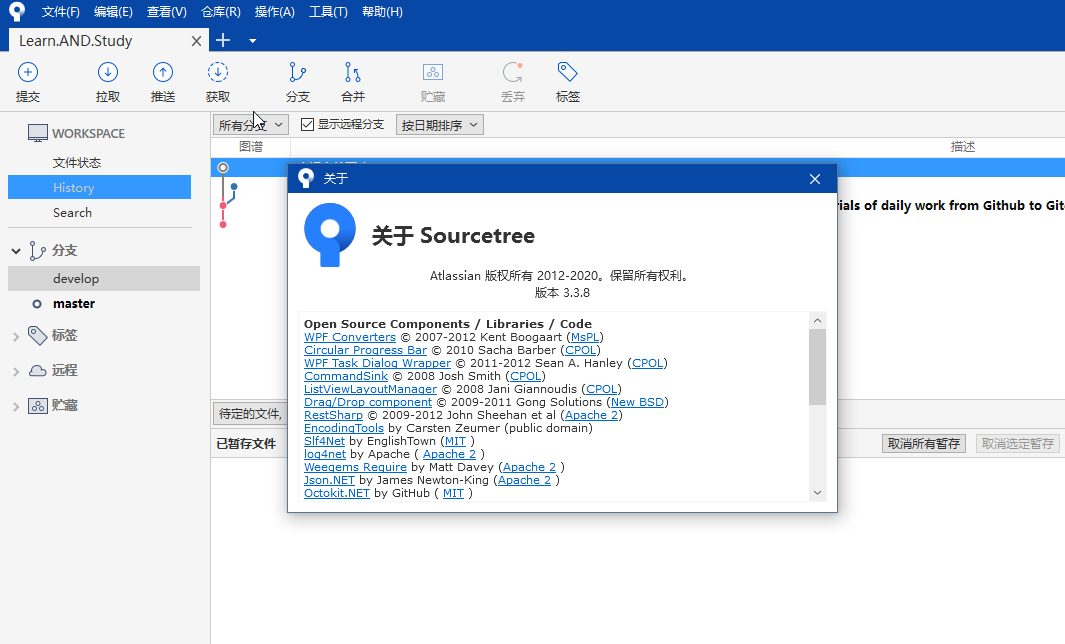Click the 推送 (Push) toolbar icon
This screenshot has width=1065, height=644.
[x=163, y=72]
